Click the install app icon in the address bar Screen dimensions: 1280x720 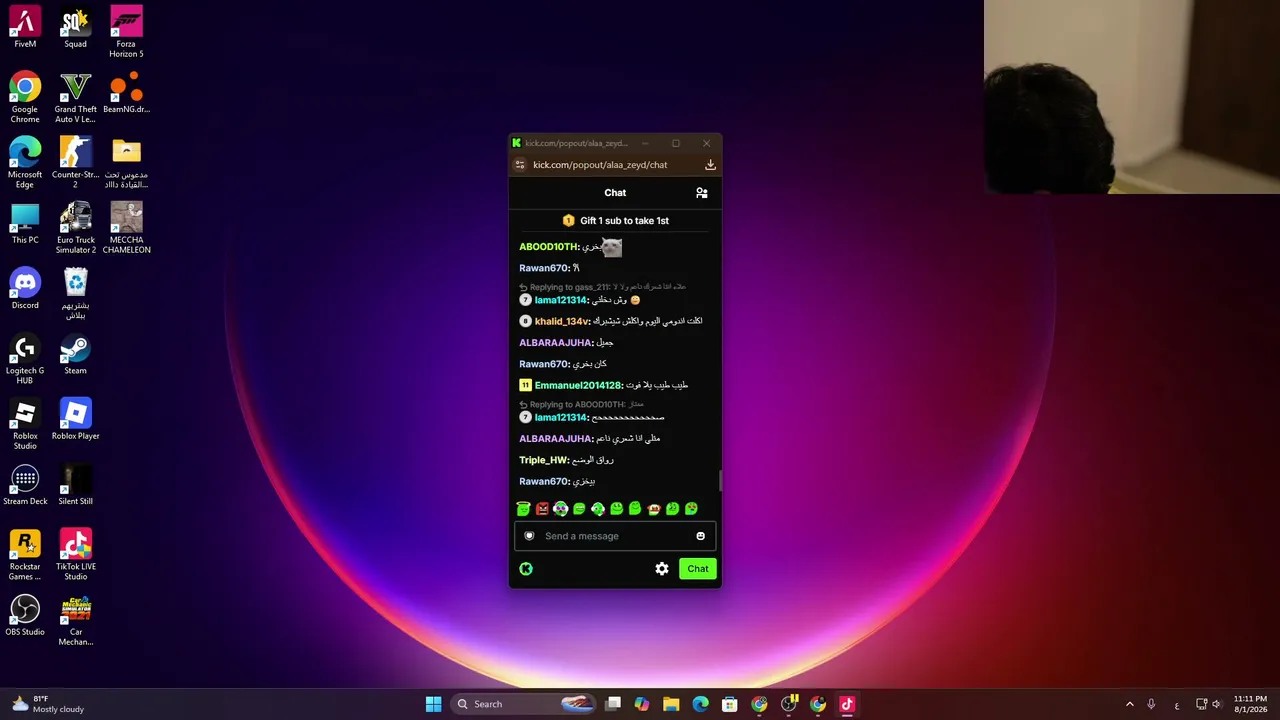click(x=710, y=165)
